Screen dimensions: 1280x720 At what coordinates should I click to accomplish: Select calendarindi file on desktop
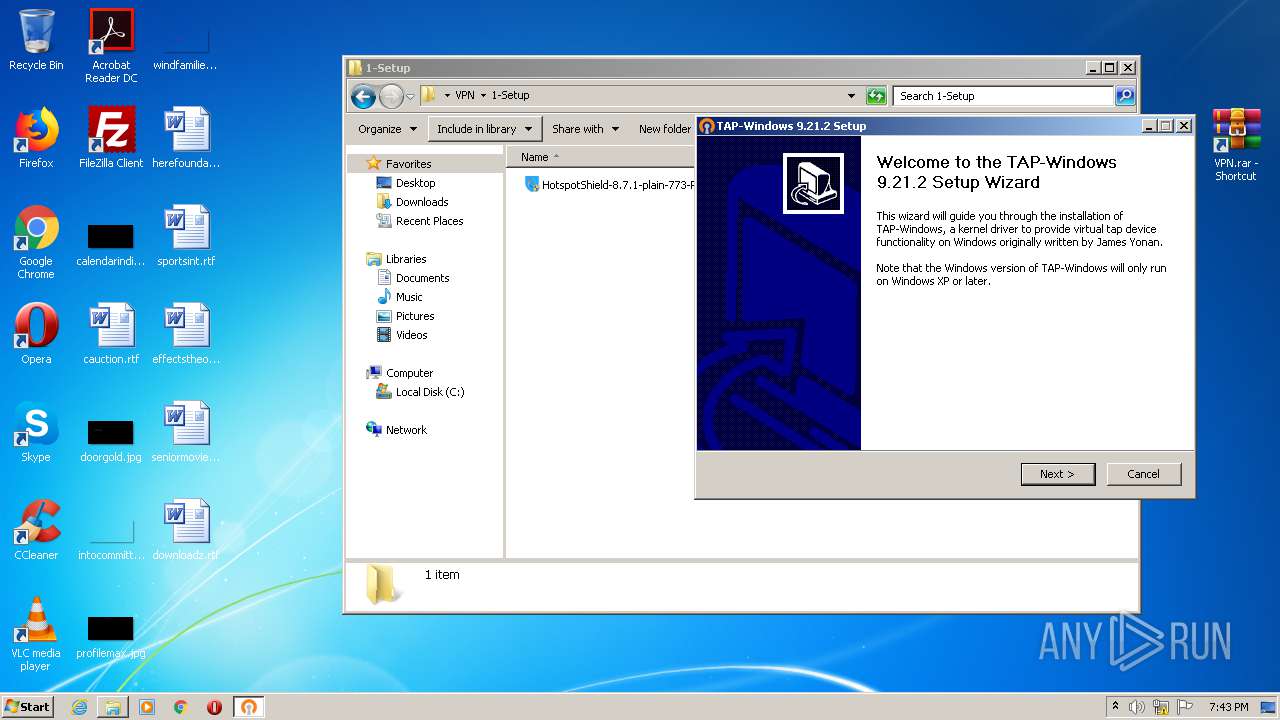[111, 243]
